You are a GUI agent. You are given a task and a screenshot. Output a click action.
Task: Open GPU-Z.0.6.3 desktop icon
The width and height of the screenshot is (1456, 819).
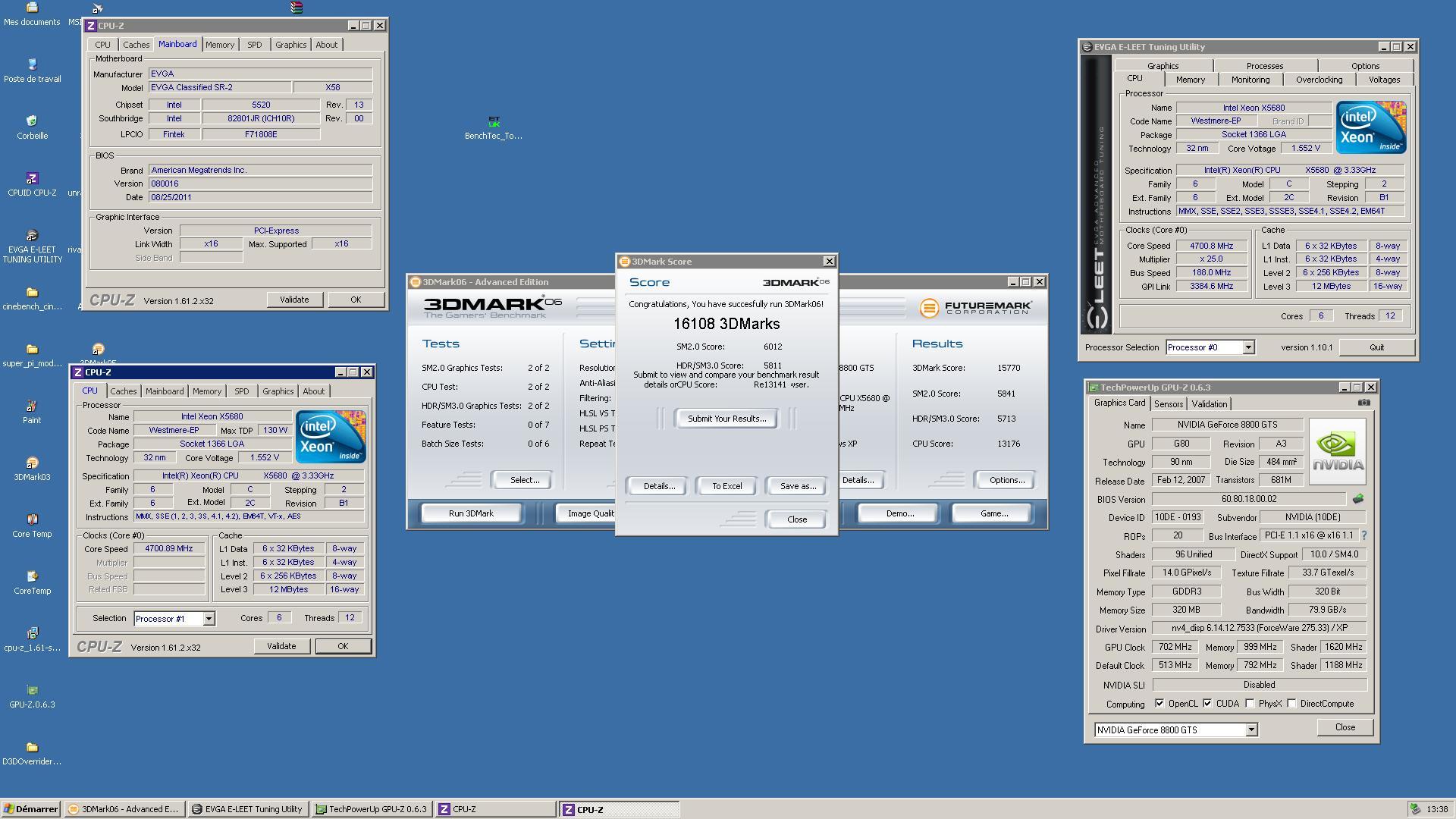[x=32, y=697]
